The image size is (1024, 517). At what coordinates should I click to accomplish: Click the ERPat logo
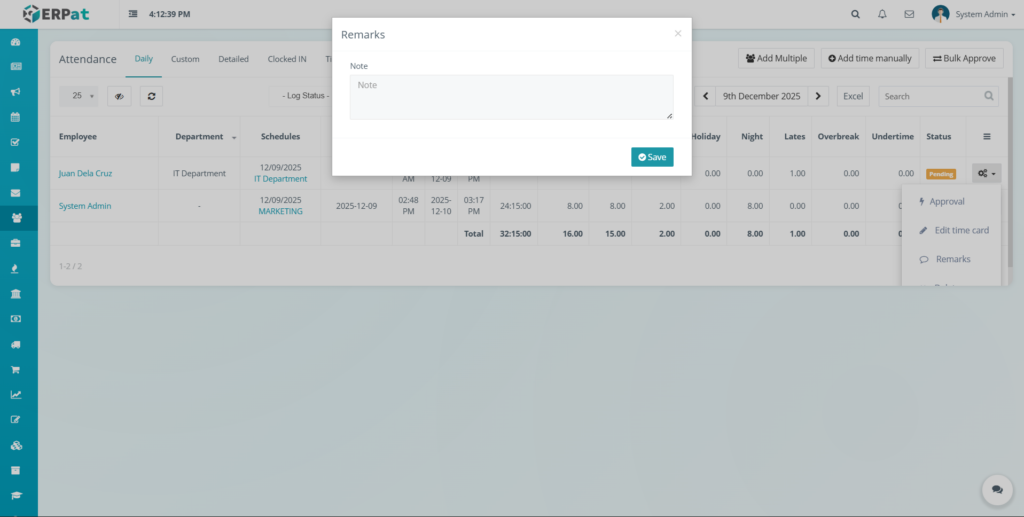pyautogui.click(x=56, y=14)
